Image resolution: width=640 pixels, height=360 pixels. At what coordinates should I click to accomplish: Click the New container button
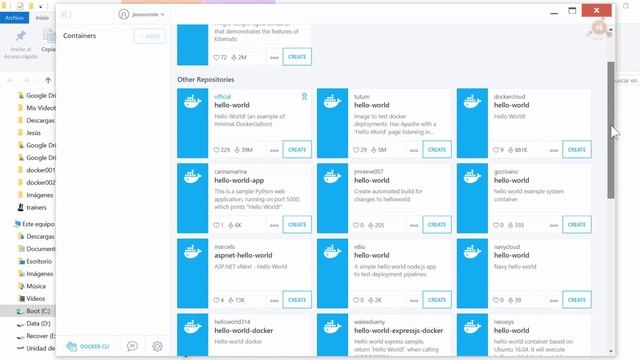[x=150, y=36]
